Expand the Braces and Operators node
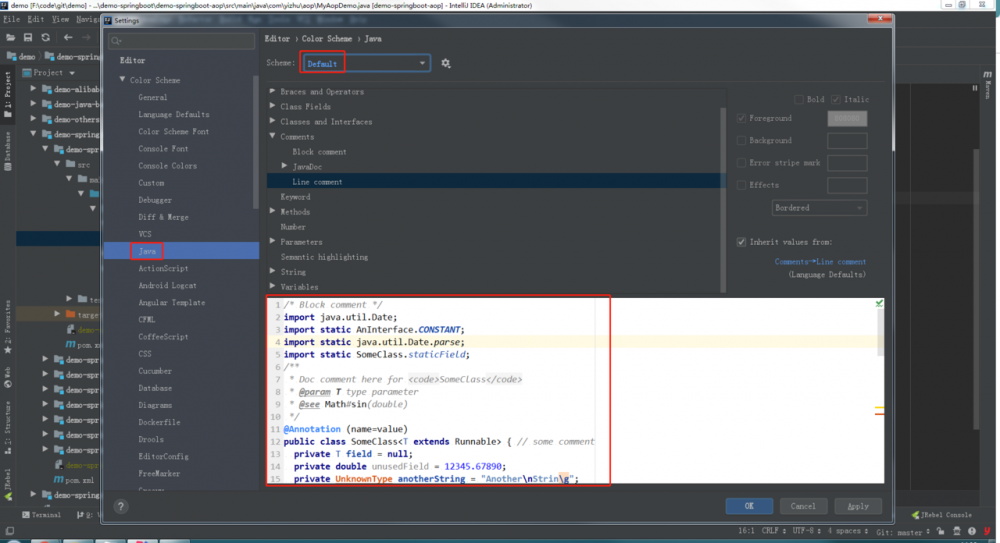1000x543 pixels. 272,92
